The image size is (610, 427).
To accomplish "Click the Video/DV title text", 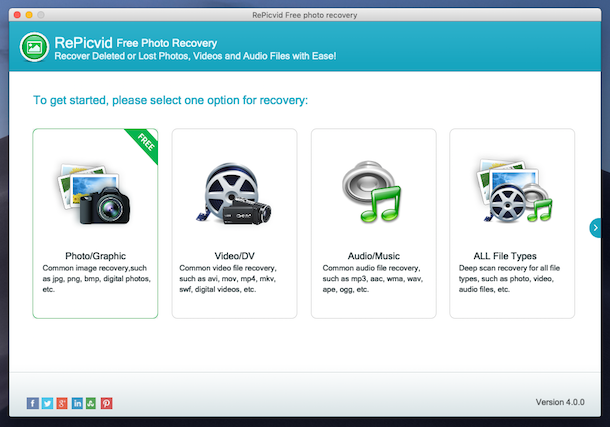I will [235, 256].
